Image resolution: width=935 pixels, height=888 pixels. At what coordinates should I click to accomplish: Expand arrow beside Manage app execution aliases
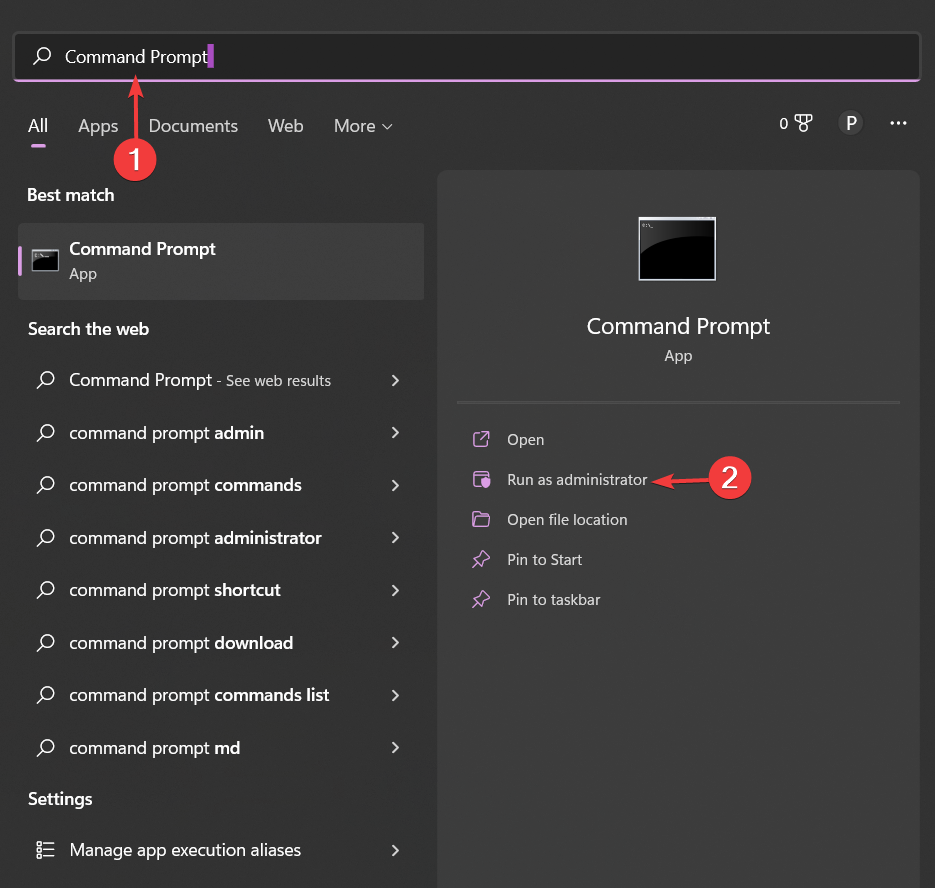(396, 850)
